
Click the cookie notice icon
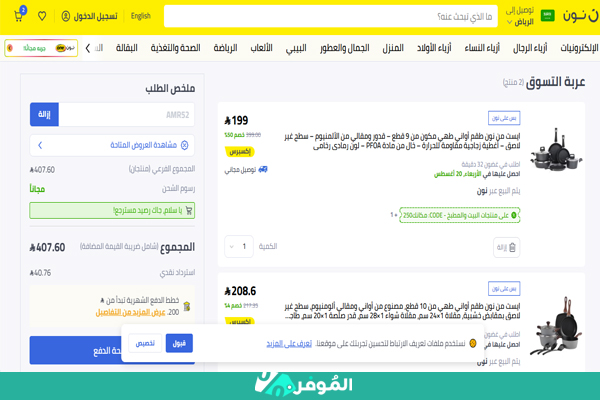pos(473,343)
